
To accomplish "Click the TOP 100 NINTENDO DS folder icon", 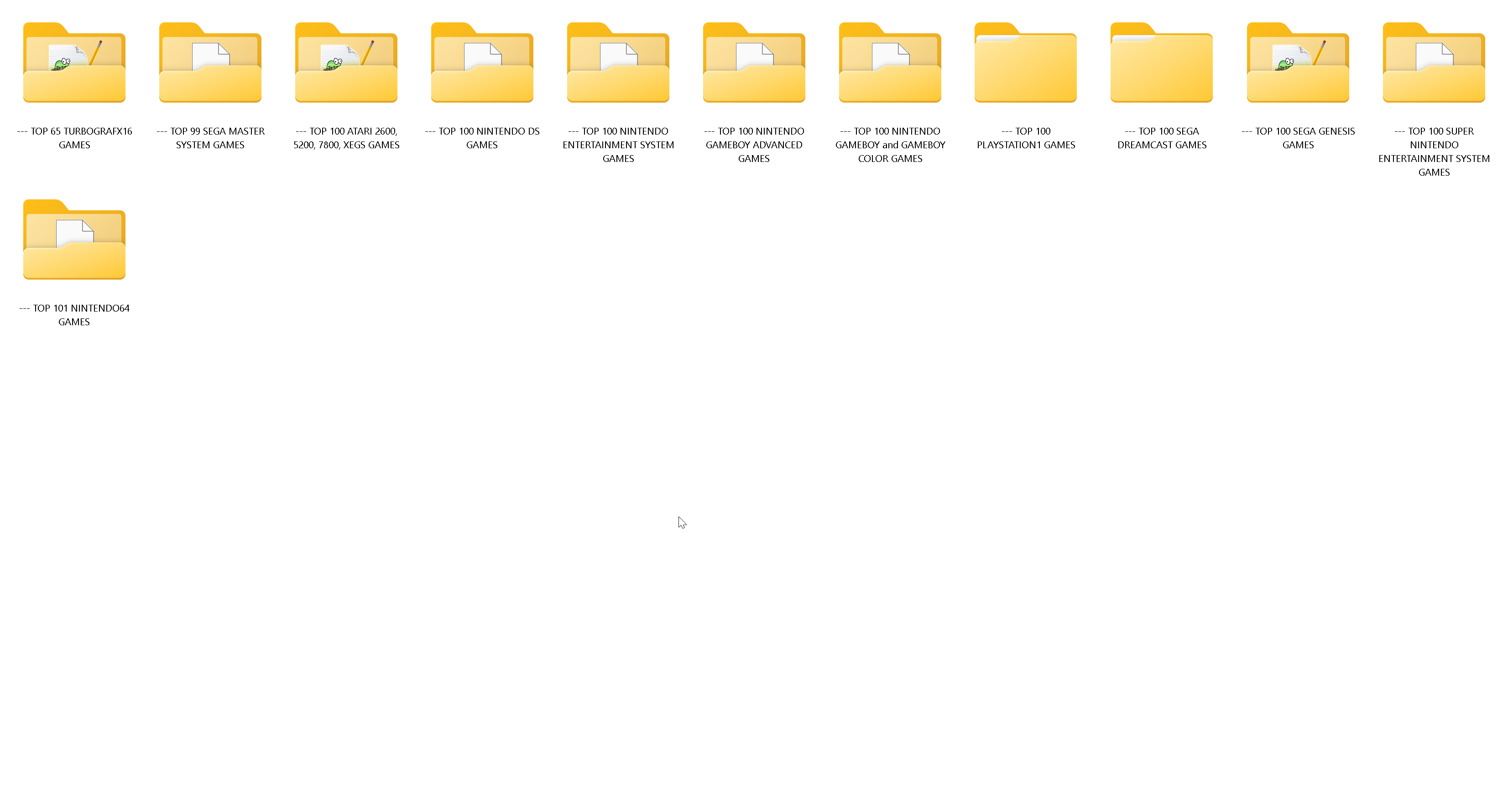I will point(482,63).
